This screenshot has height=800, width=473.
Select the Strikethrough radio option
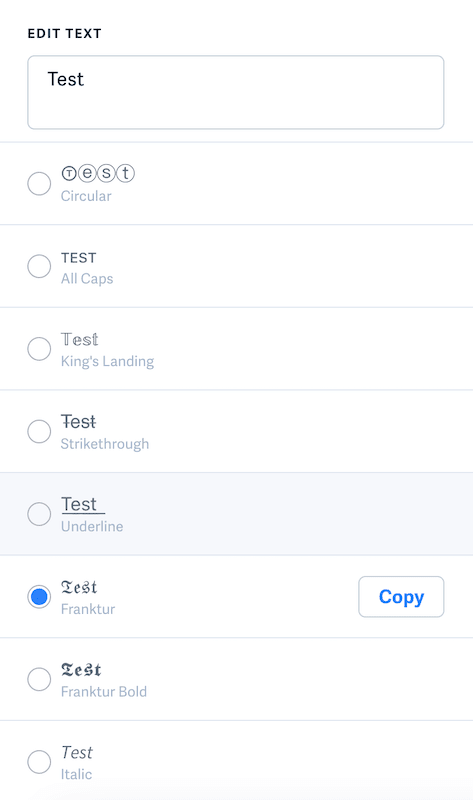tap(39, 432)
